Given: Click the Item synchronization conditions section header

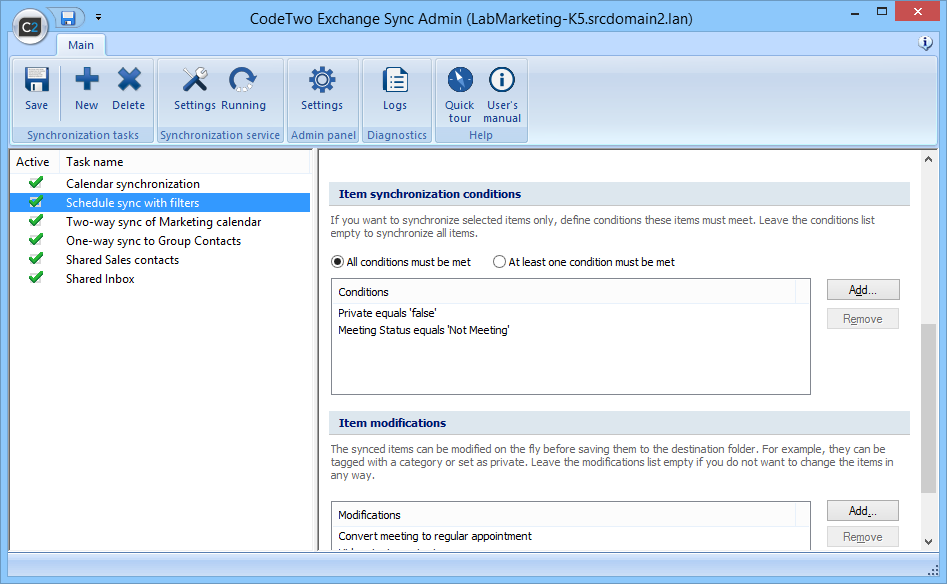Looking at the screenshot, I should (x=619, y=194).
